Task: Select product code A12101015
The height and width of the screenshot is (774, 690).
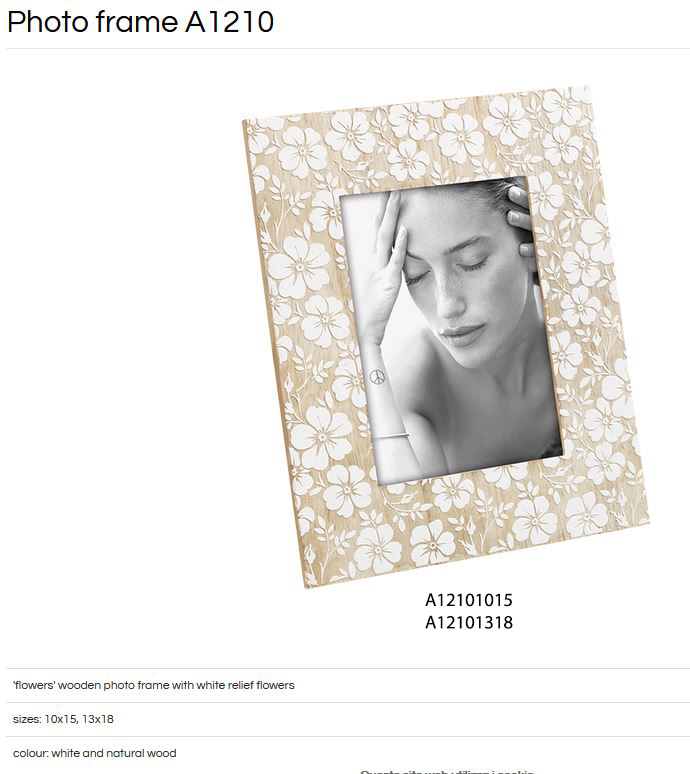Action: click(x=469, y=600)
